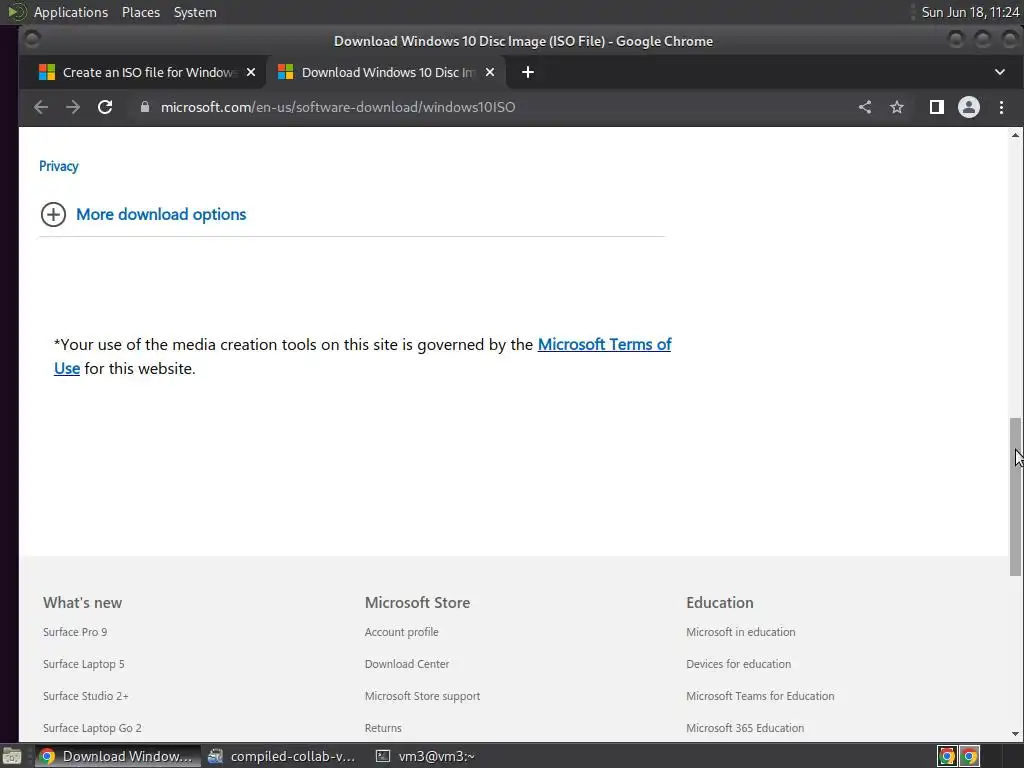
Task: Open Devices for education link
Action: [739, 664]
